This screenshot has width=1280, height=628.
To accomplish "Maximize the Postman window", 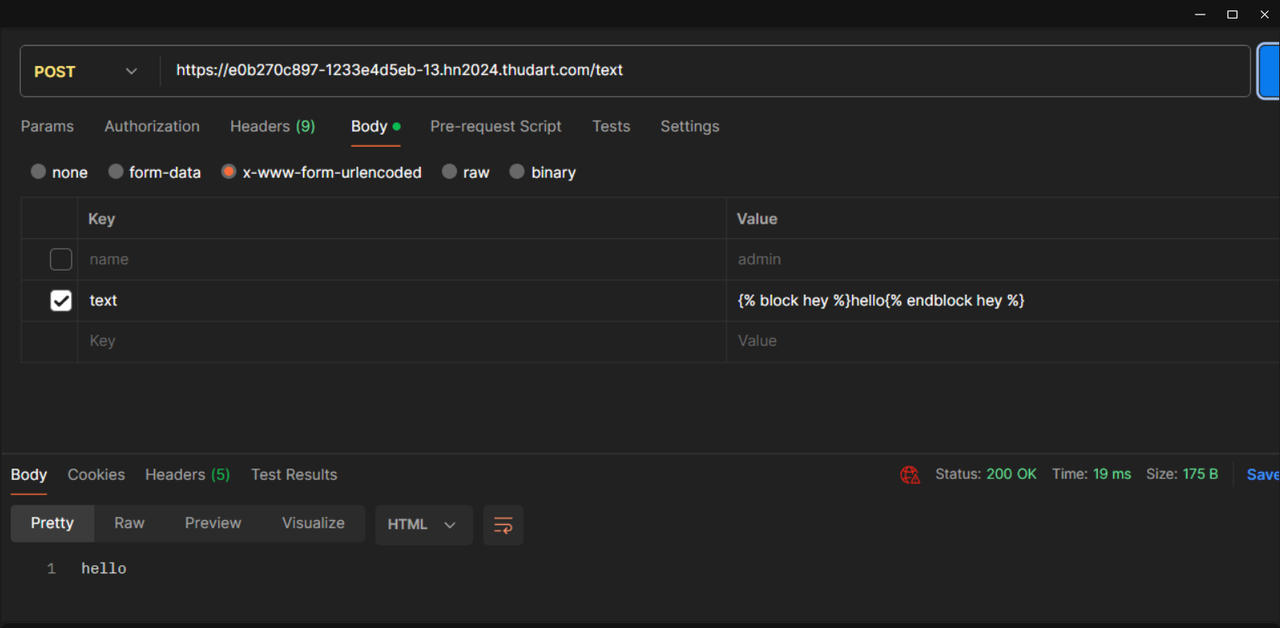I will click(1232, 14).
